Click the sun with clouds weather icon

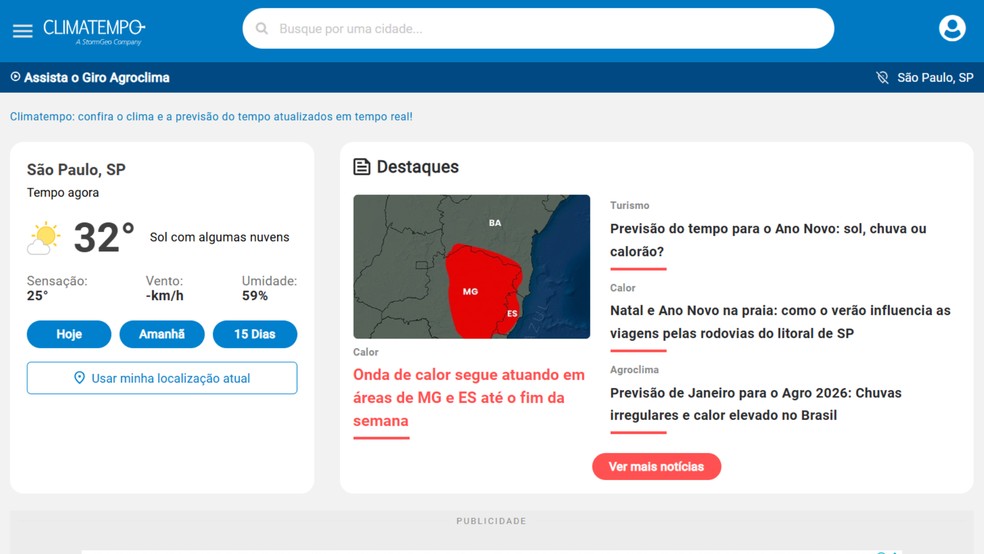pos(44,238)
